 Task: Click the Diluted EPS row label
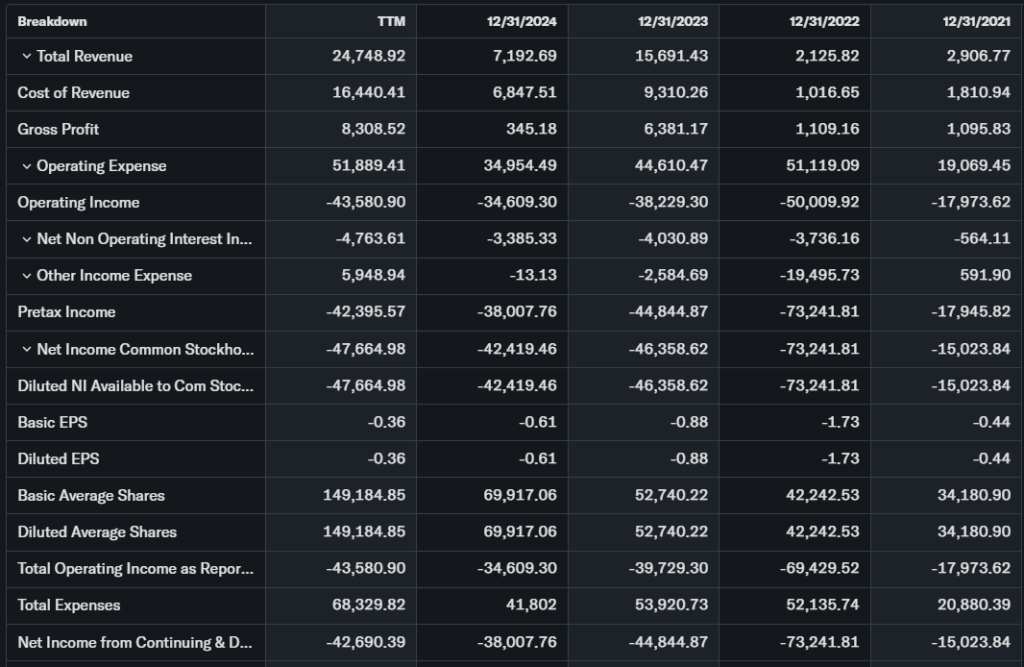pyautogui.click(x=58, y=459)
